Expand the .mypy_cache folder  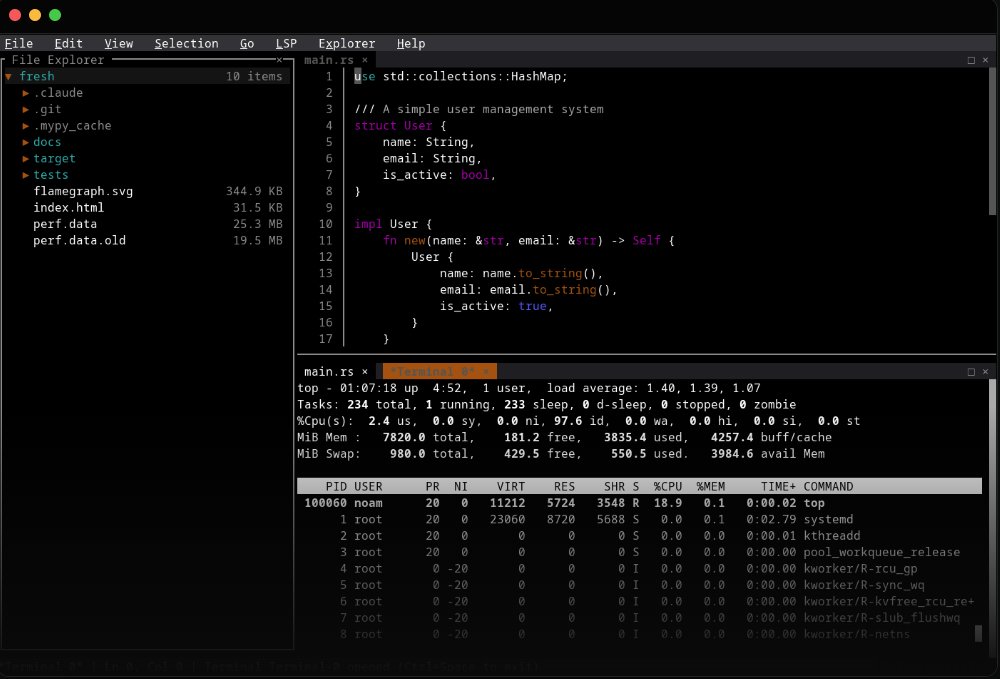pyautogui.click(x=26, y=126)
